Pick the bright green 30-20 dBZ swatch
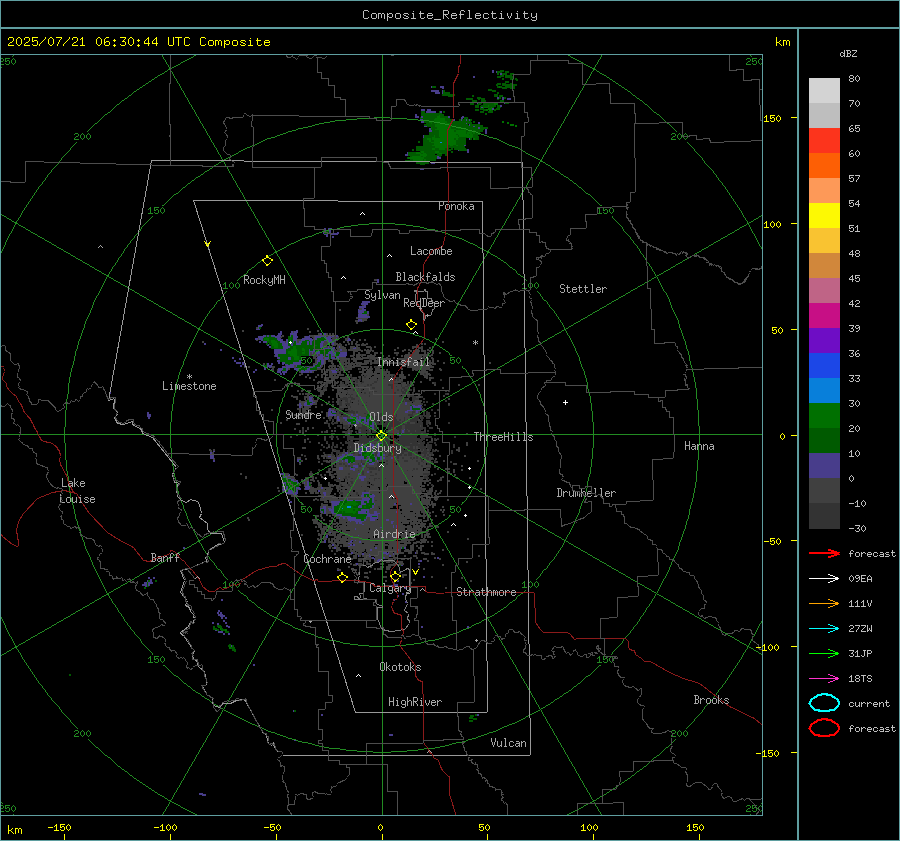900x841 pixels. [824, 416]
